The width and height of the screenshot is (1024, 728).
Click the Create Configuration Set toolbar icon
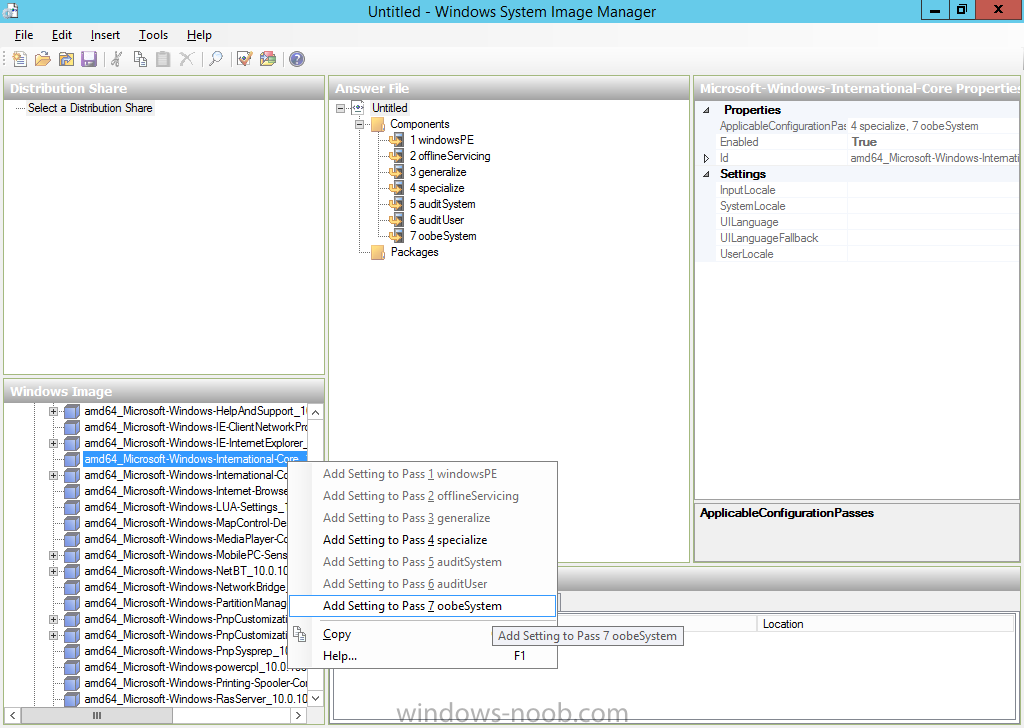tap(268, 59)
